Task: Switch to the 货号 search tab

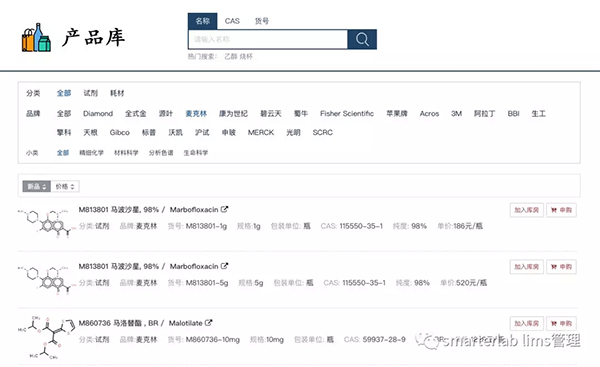Action: tap(262, 21)
